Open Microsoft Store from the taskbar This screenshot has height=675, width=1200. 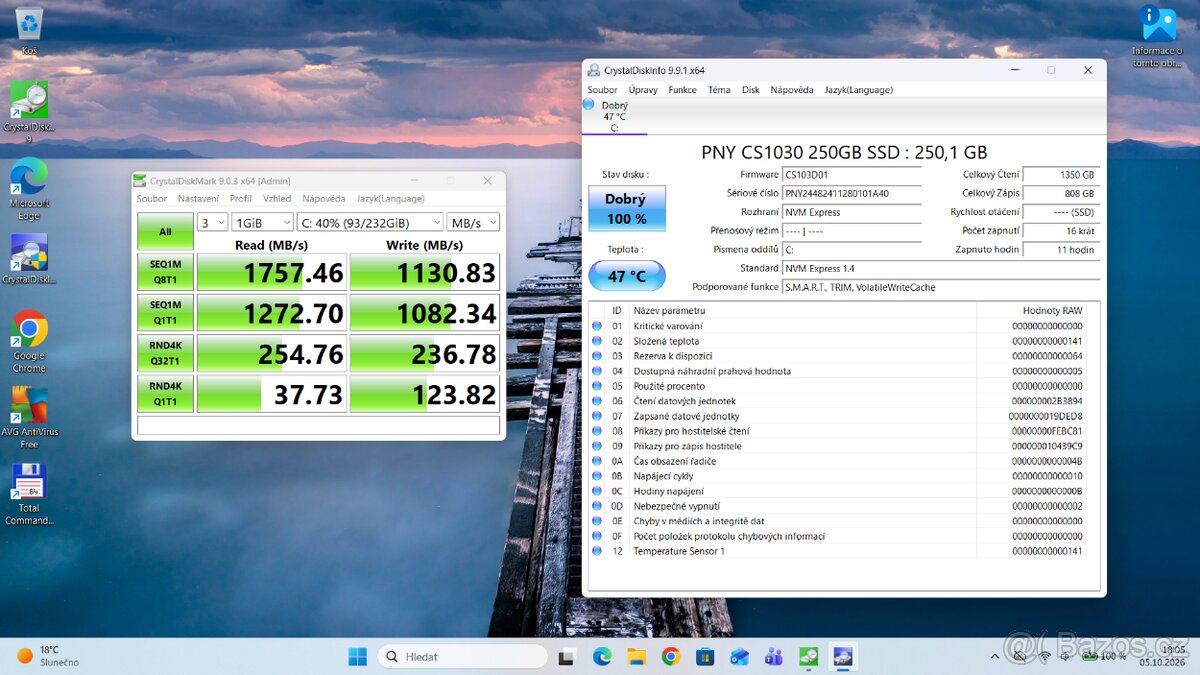tap(705, 657)
